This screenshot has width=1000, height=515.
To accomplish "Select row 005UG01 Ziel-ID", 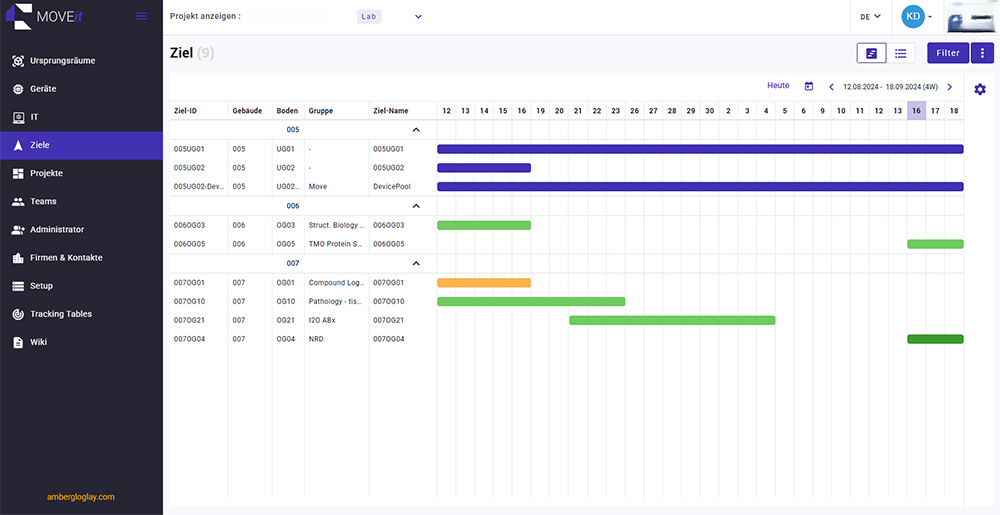I will (x=189, y=149).
